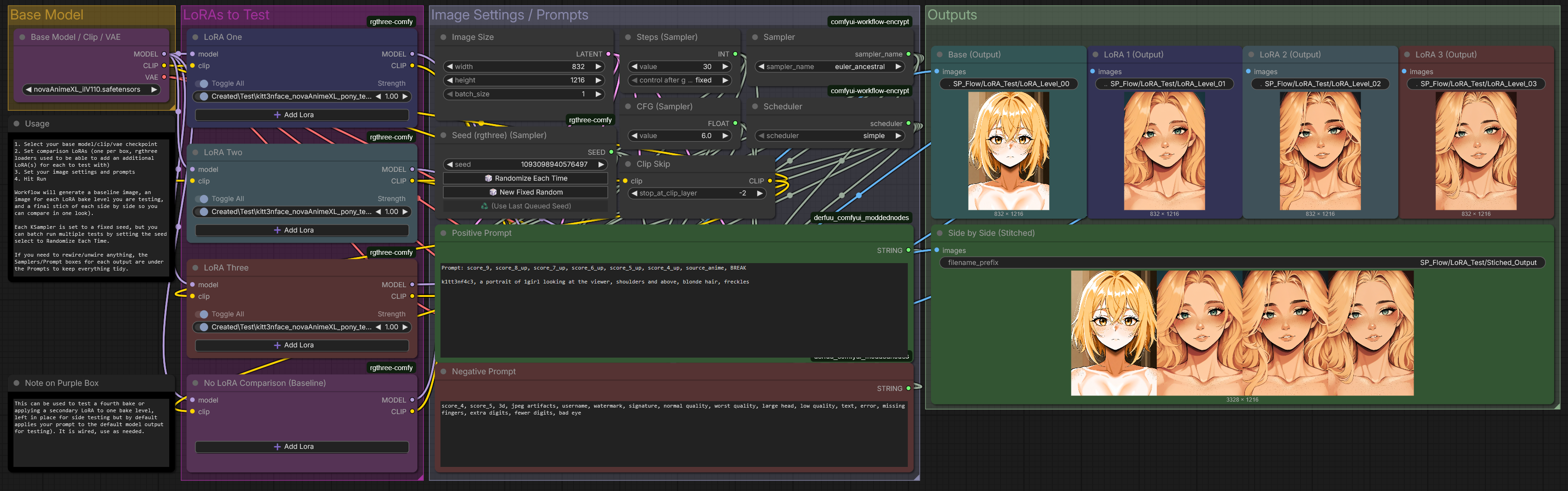Collapse the Image Size node dot
This screenshot has width=1568, height=491.
[x=443, y=37]
